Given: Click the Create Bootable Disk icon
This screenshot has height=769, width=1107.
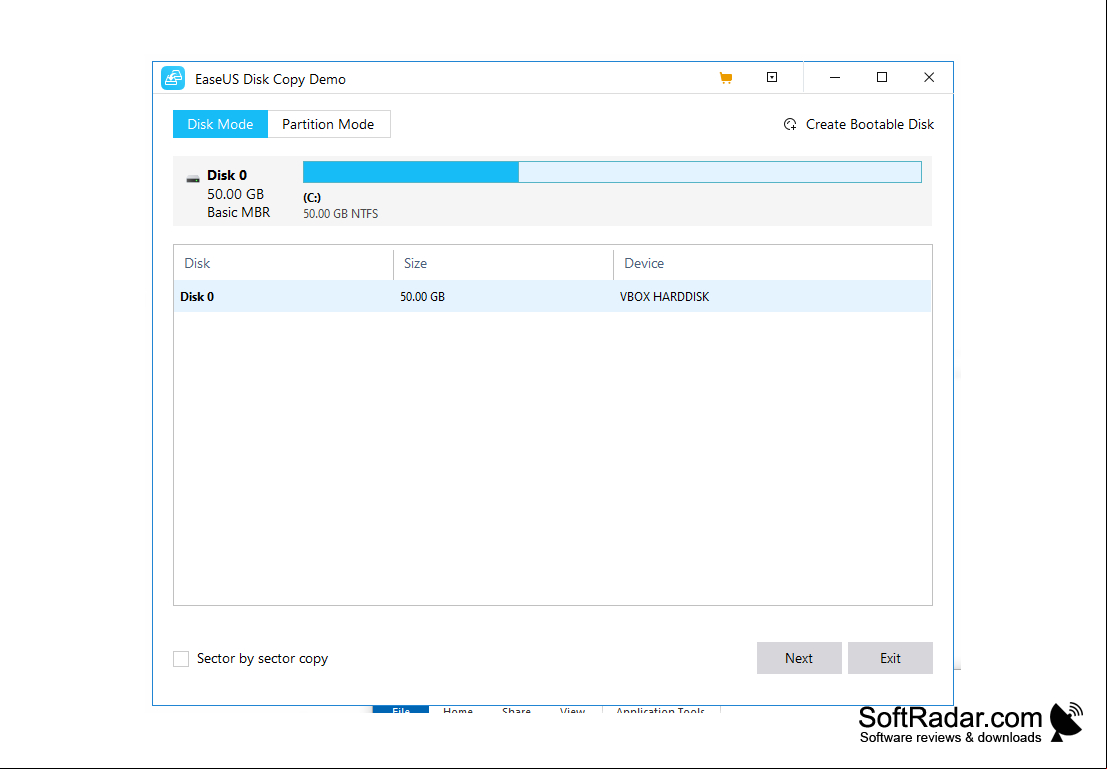Looking at the screenshot, I should (x=790, y=124).
